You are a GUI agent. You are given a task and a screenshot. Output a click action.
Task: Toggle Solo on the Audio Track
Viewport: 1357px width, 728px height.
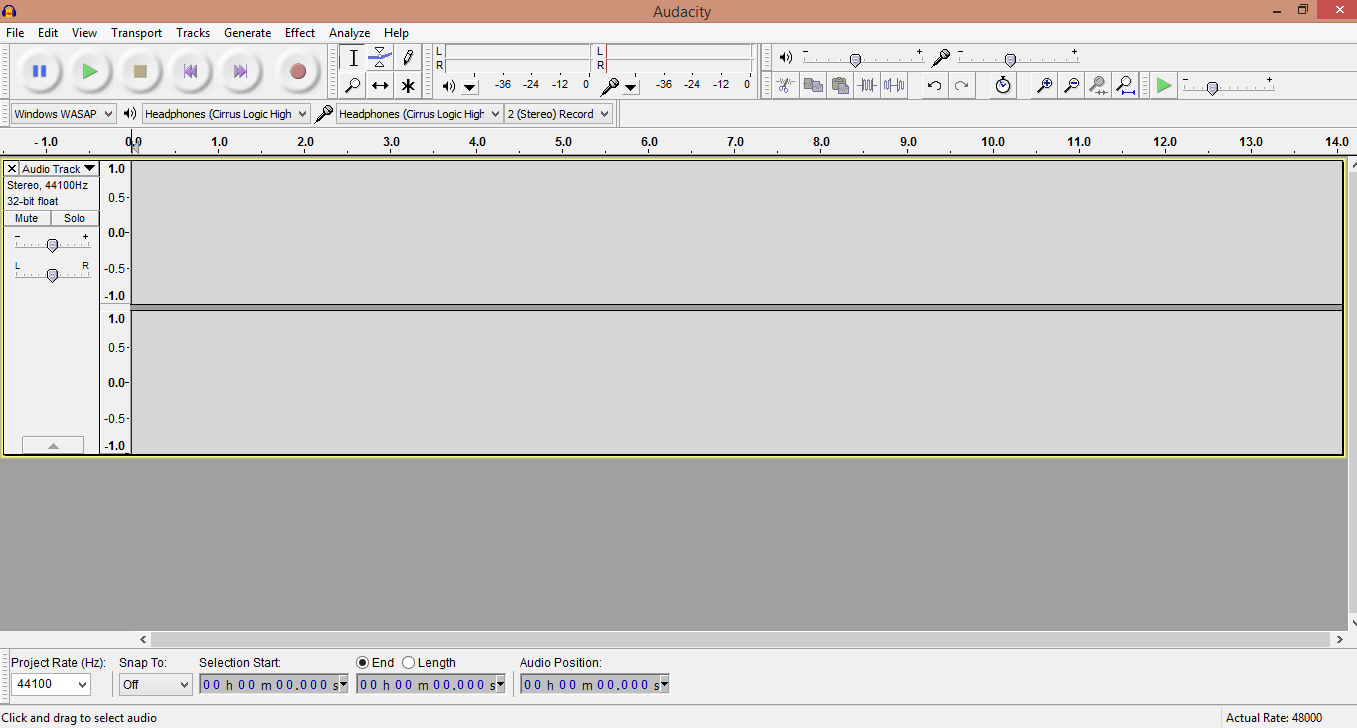pos(75,218)
